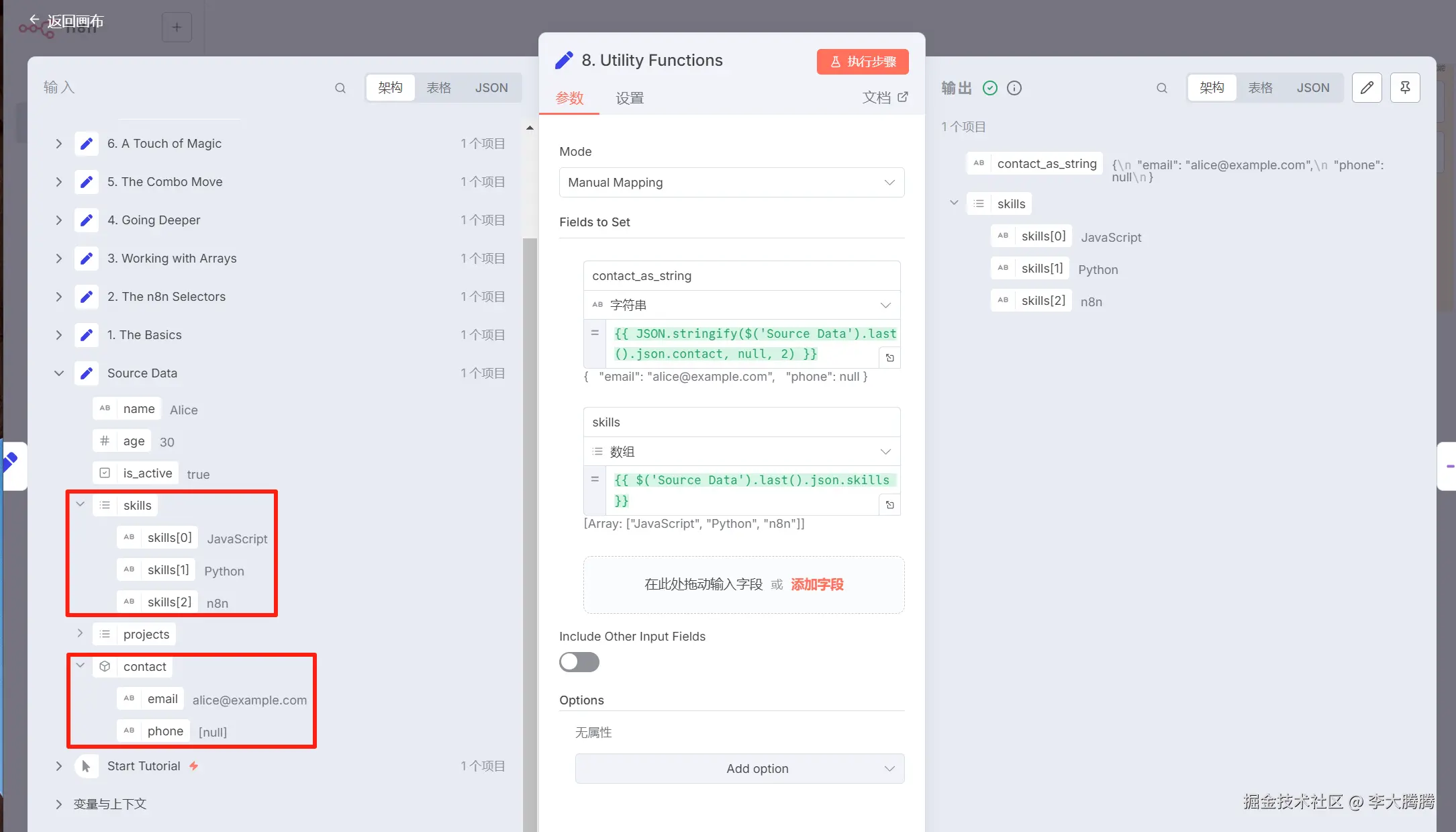
Task: Expand expression editor for contact_as_string
Action: tap(889, 358)
